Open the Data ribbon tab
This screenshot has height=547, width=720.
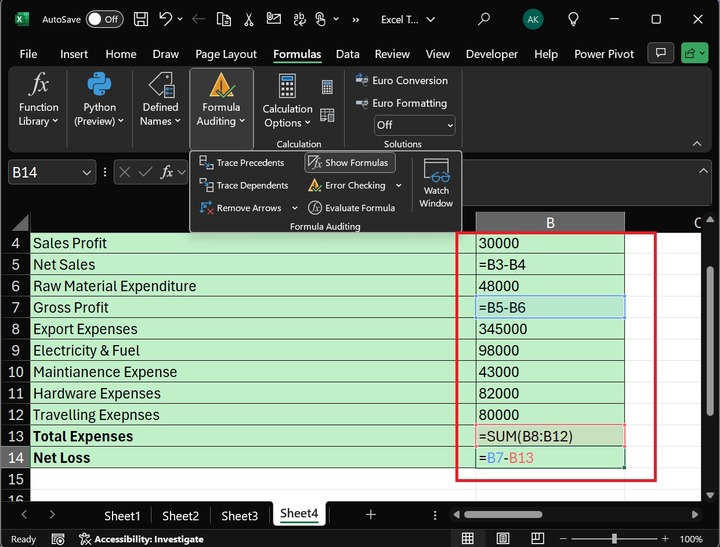tap(348, 54)
